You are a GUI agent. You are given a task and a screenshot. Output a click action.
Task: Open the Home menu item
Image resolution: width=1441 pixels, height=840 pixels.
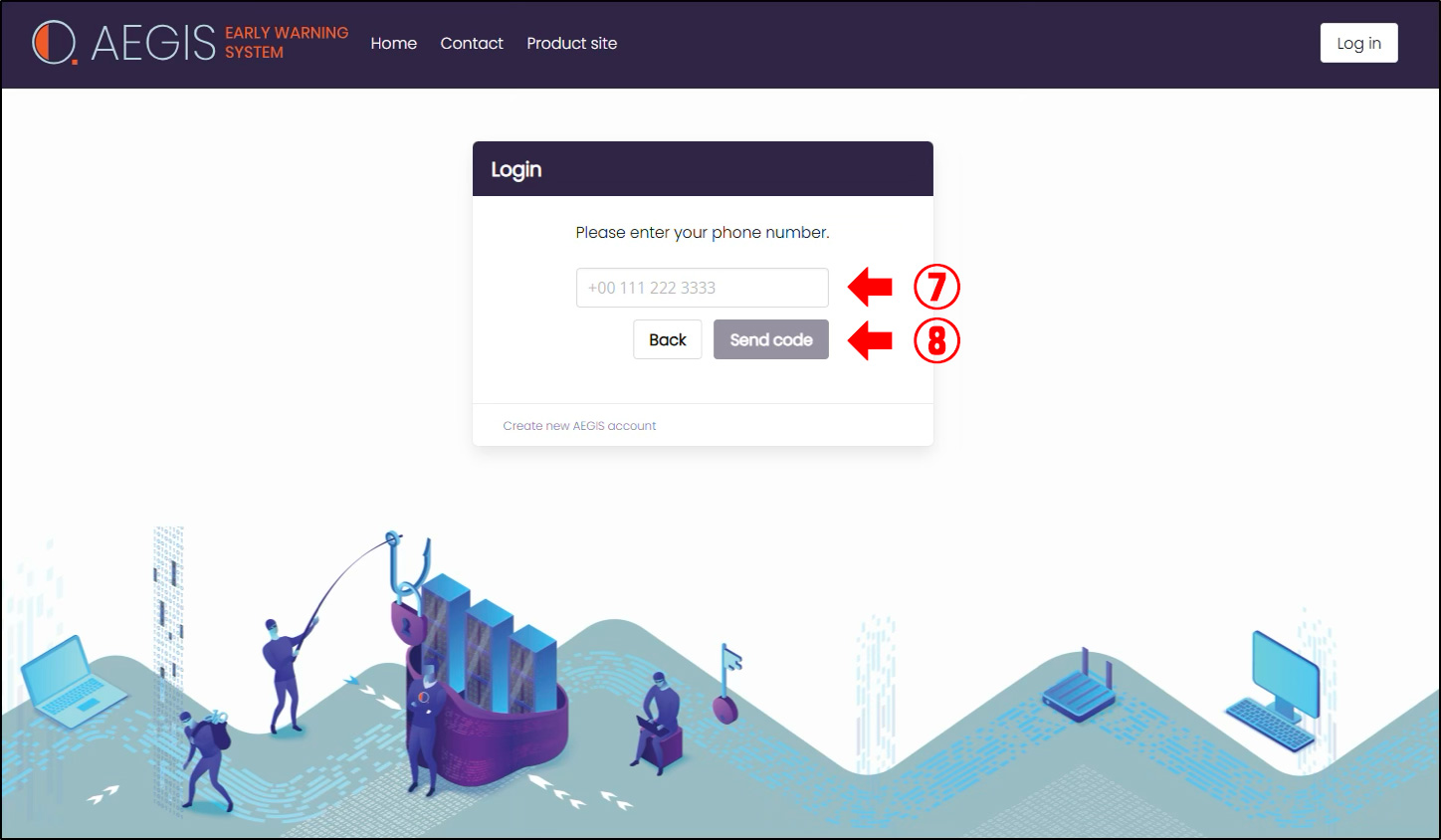tap(394, 44)
